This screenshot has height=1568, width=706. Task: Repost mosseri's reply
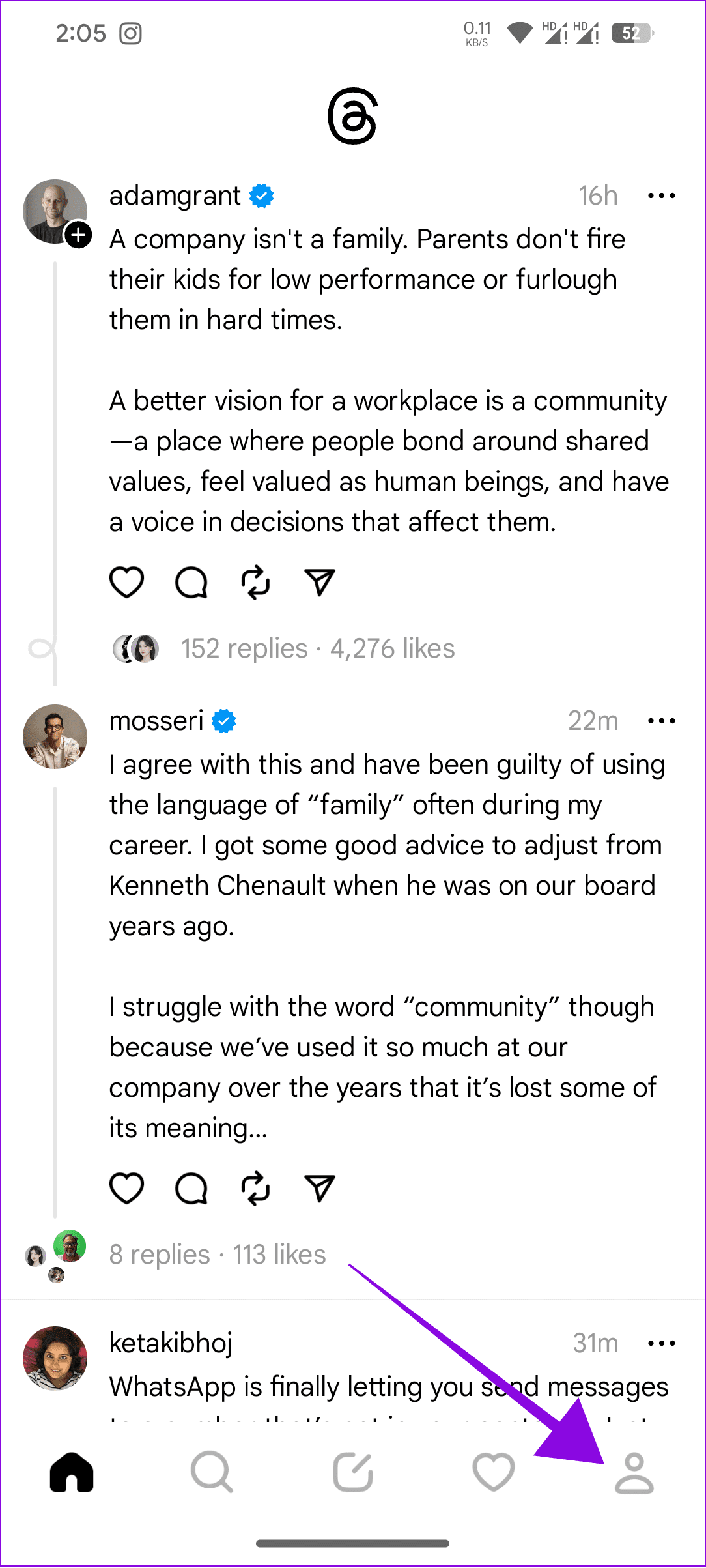[x=255, y=1188]
